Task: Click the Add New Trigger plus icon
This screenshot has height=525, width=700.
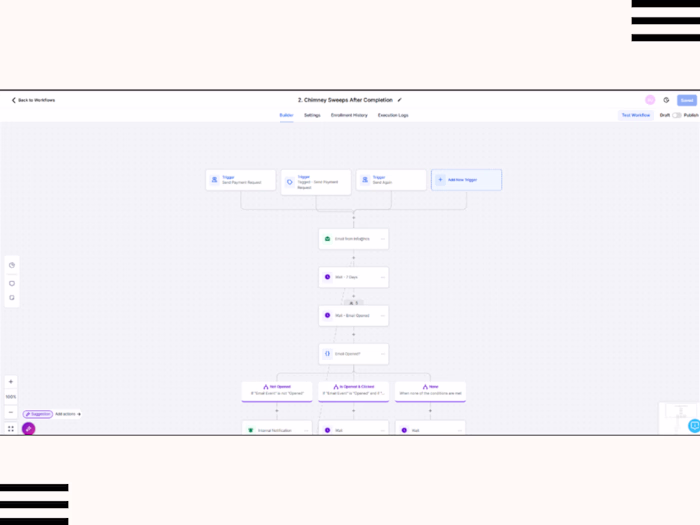Action: (440, 179)
